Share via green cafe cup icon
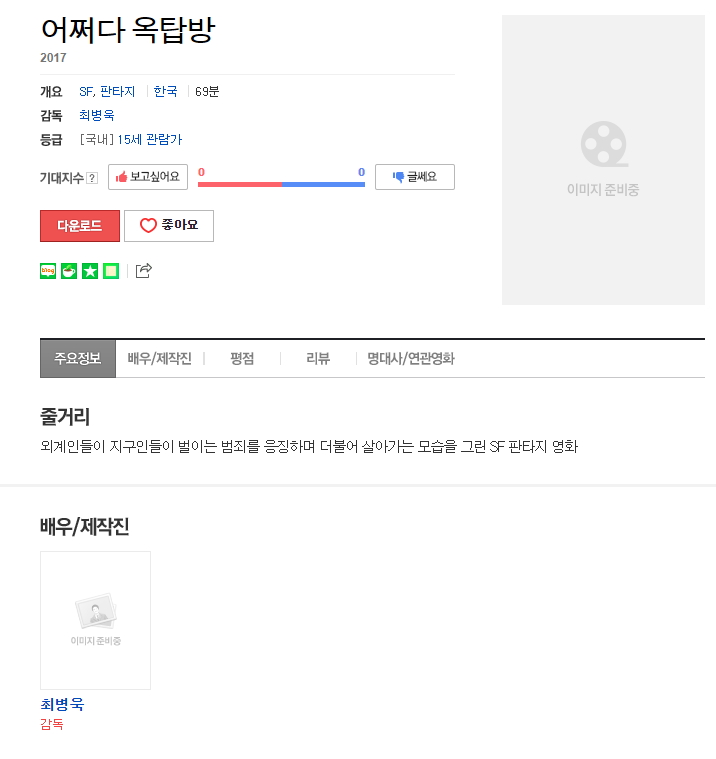Image resolution: width=716 pixels, height=759 pixels. point(69,271)
